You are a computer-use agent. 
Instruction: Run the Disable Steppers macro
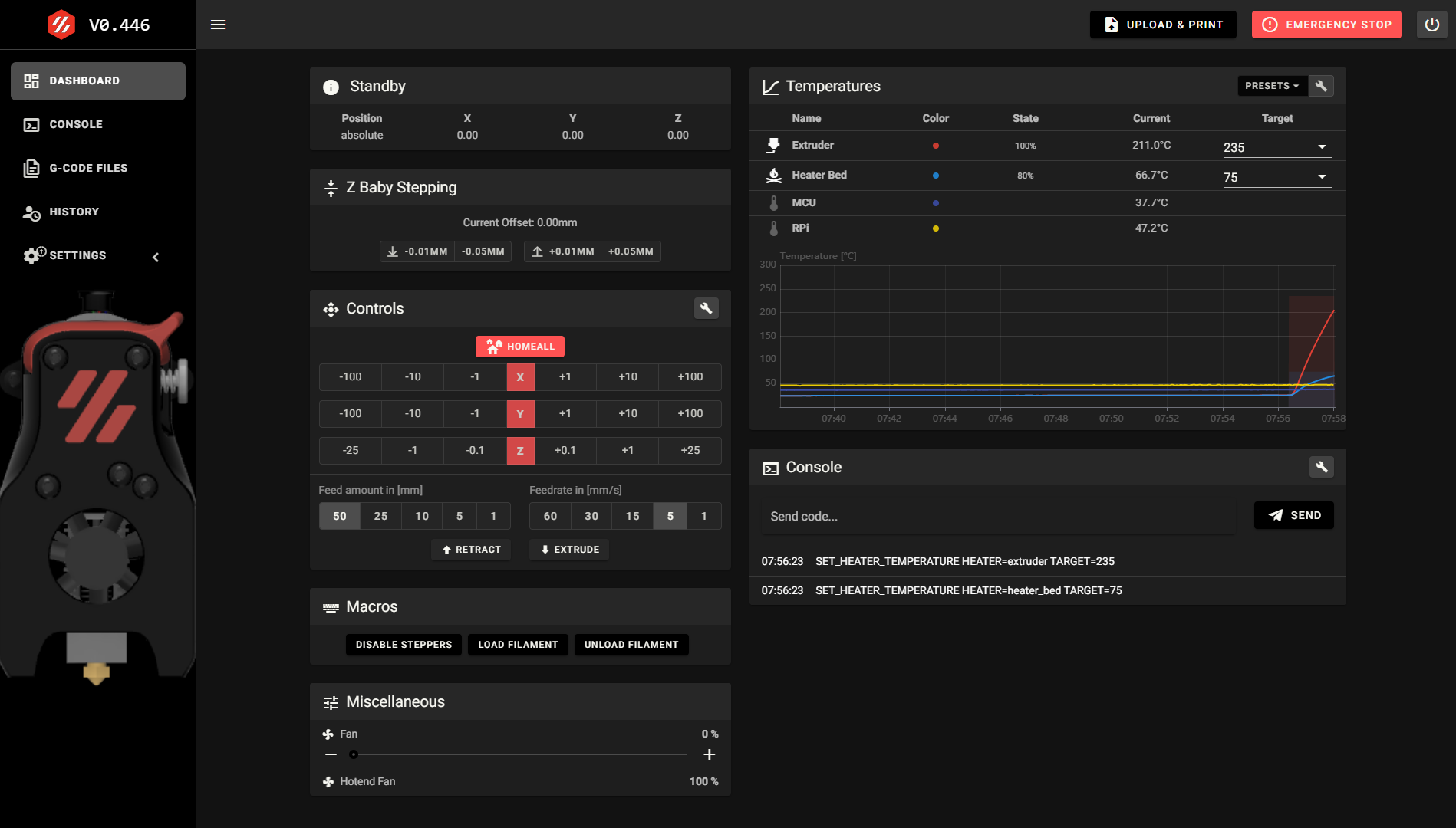coord(404,645)
